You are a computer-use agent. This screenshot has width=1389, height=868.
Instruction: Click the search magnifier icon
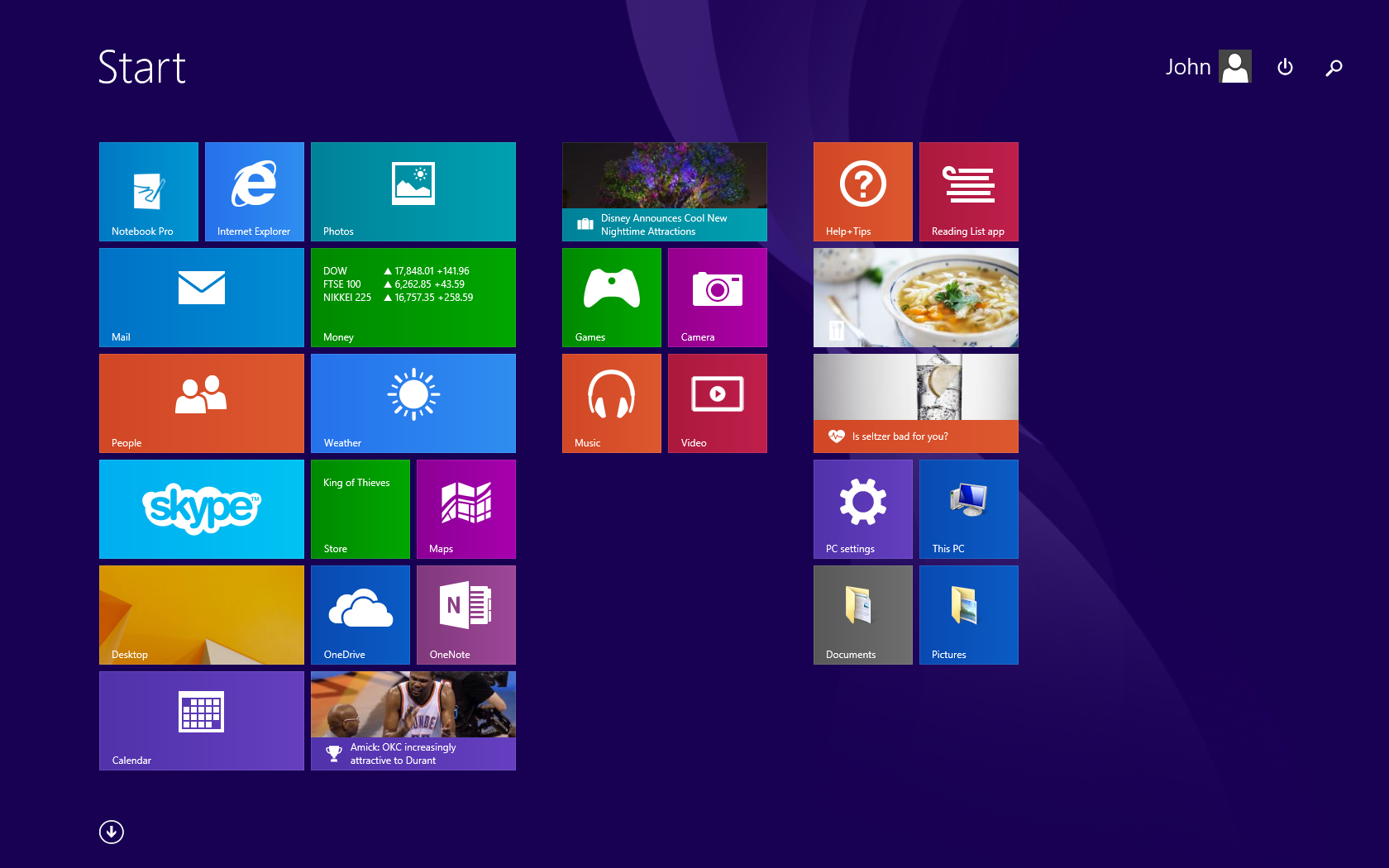click(x=1334, y=67)
